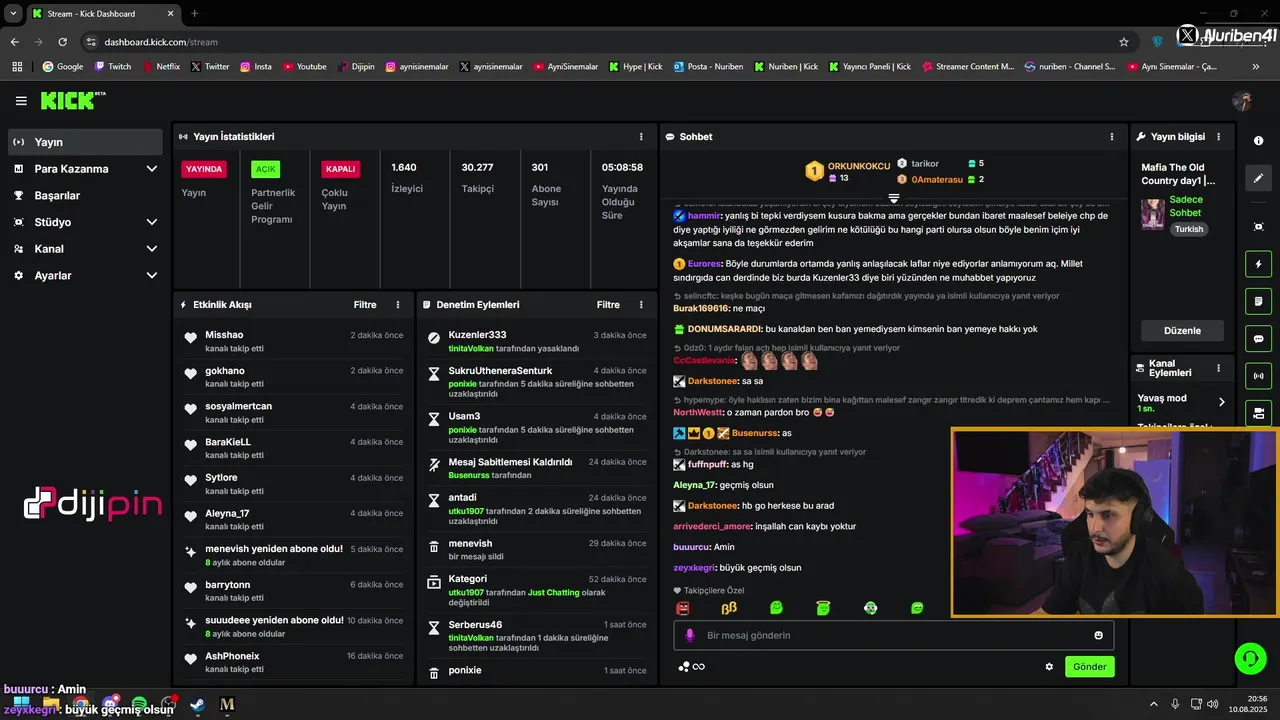Screen dimensions: 1280x720
Task: Click ORKUNKOKCU top gifter in chat header
Action: [858, 166]
